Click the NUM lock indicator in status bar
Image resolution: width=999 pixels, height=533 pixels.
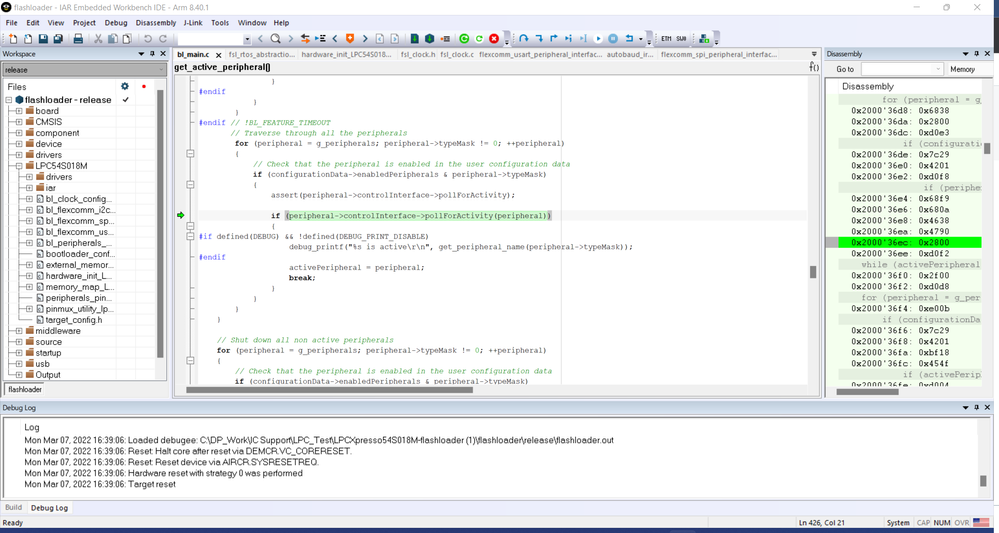[942, 523]
